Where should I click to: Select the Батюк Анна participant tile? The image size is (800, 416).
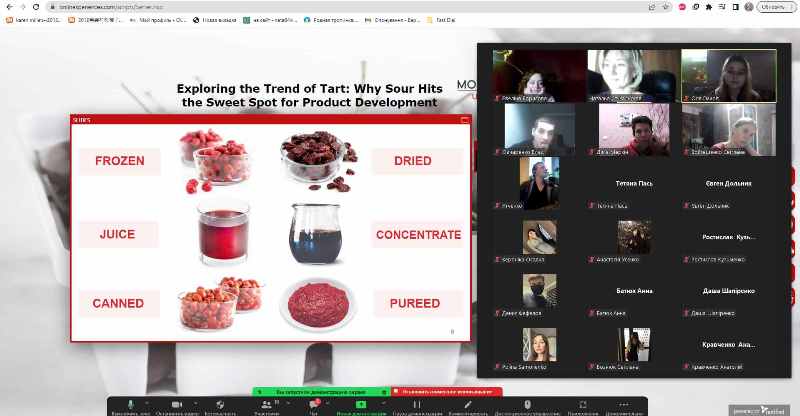tap(634, 290)
